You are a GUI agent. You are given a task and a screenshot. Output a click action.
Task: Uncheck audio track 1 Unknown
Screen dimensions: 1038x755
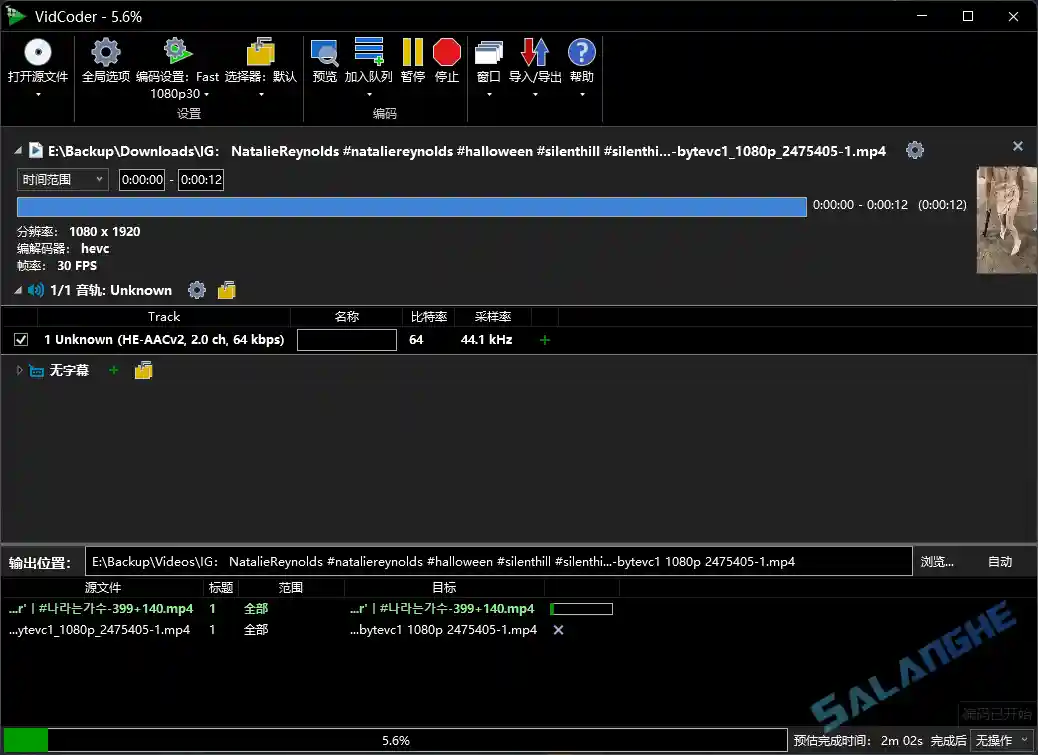pyautogui.click(x=21, y=339)
